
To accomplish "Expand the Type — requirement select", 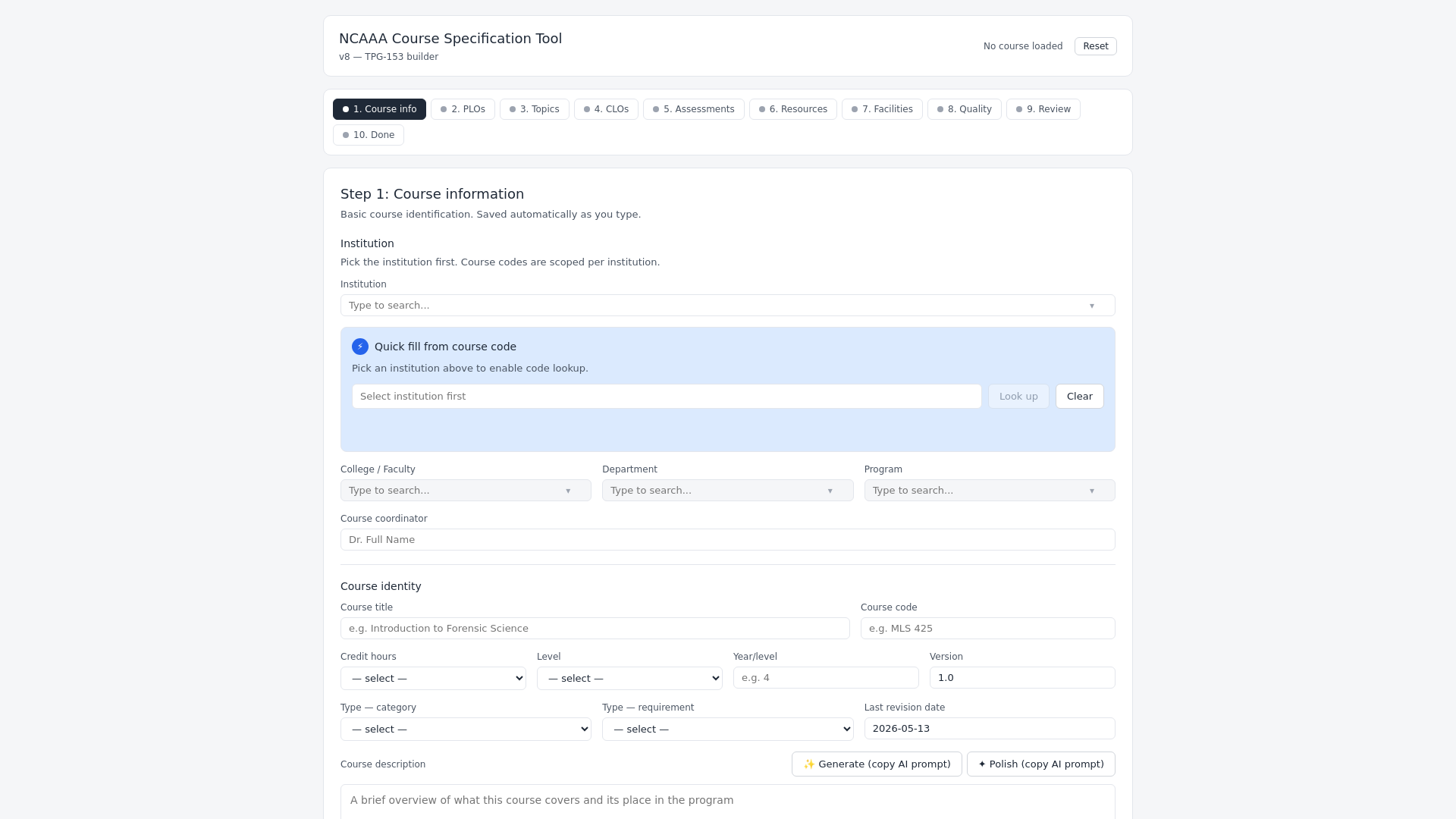I will pyautogui.click(x=727, y=729).
